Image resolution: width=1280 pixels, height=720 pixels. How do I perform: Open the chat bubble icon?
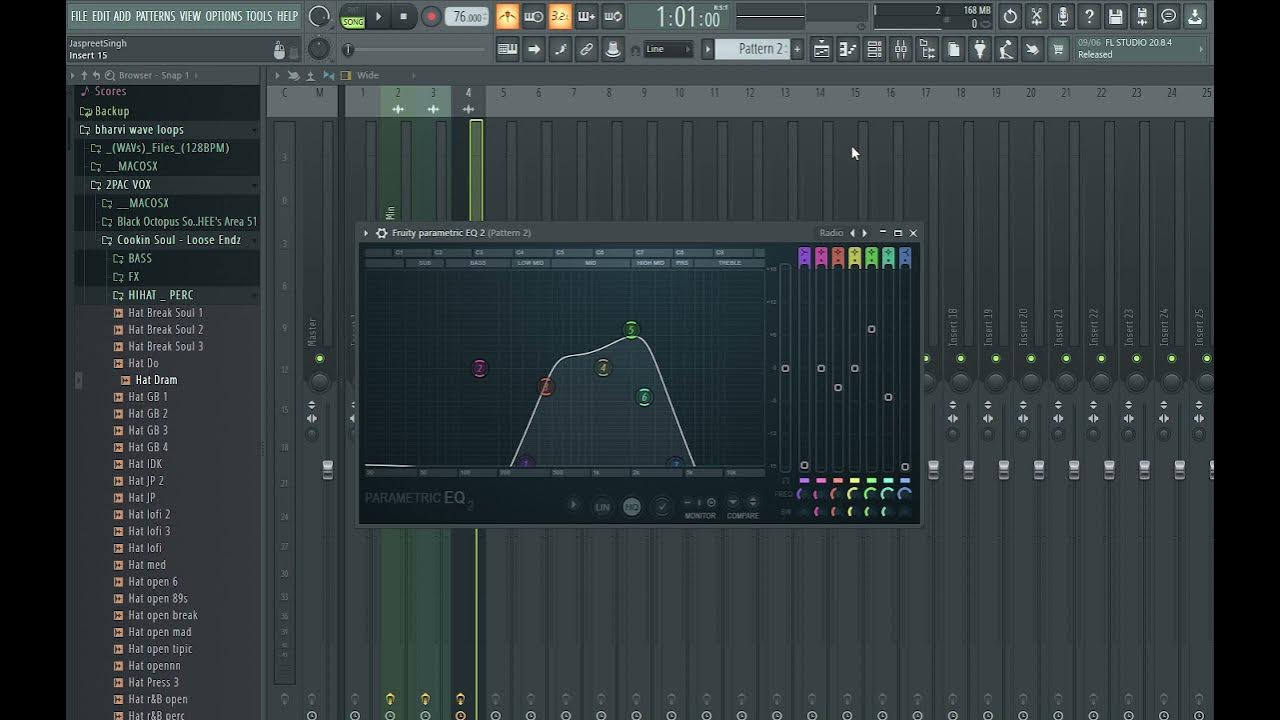pos(1168,16)
